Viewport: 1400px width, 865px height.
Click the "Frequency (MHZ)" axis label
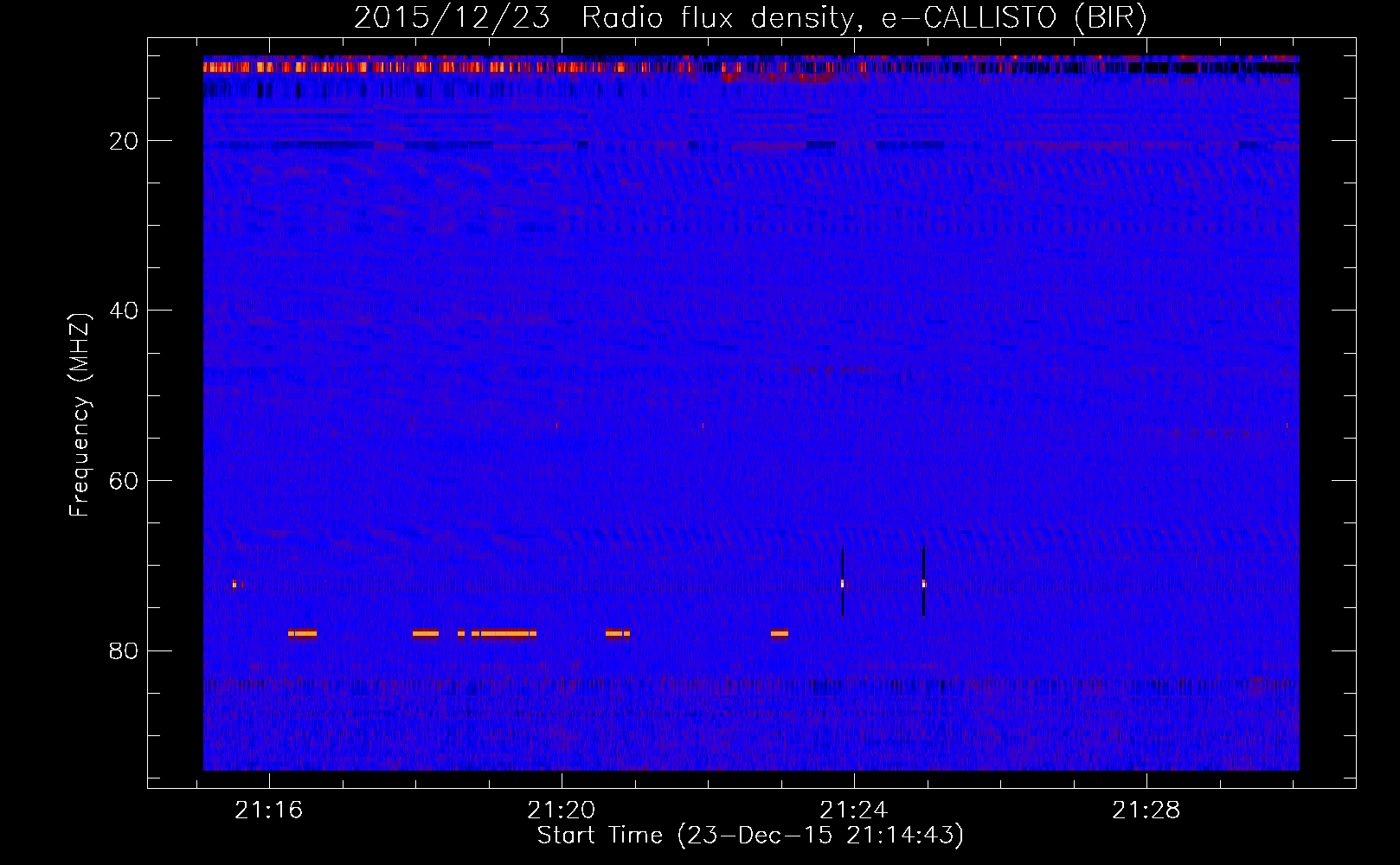[79, 415]
